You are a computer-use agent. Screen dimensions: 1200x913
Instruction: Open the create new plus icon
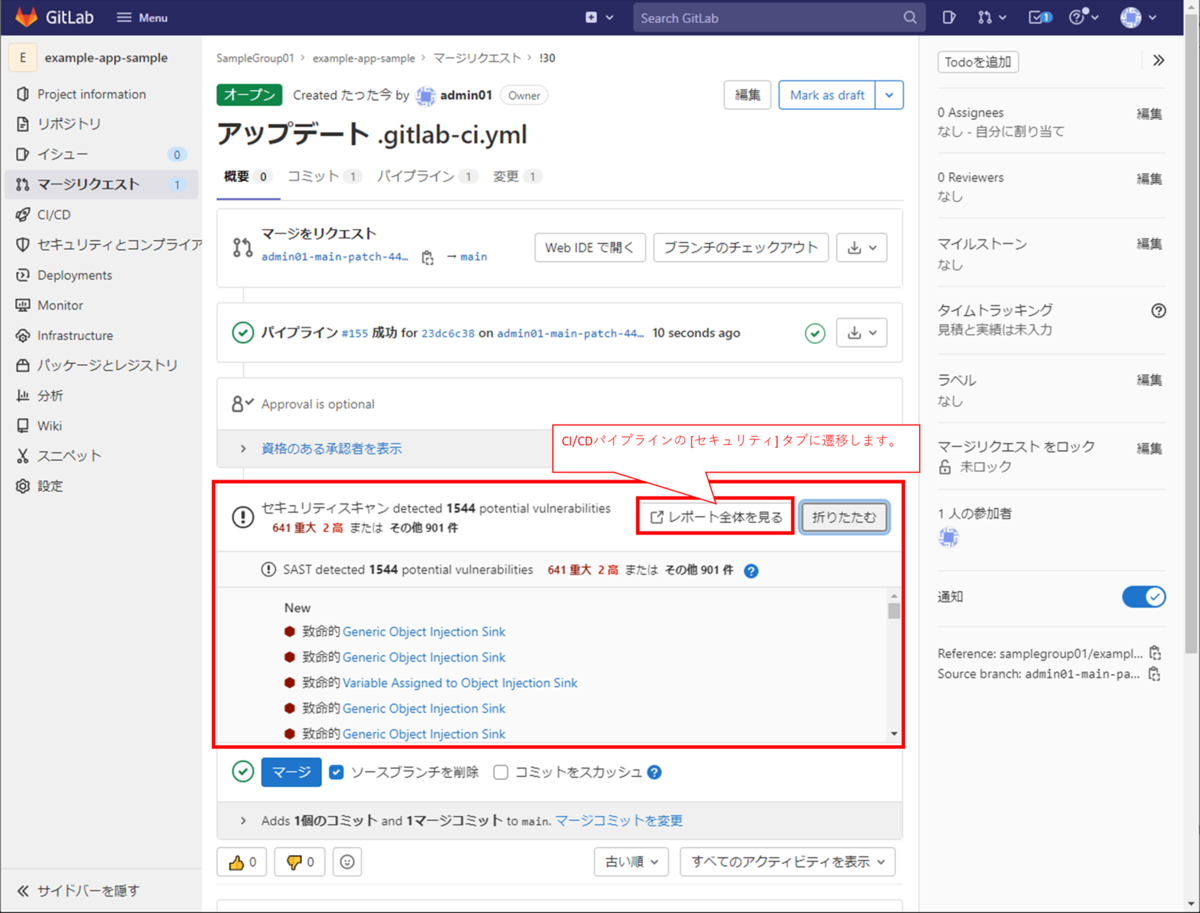point(598,17)
